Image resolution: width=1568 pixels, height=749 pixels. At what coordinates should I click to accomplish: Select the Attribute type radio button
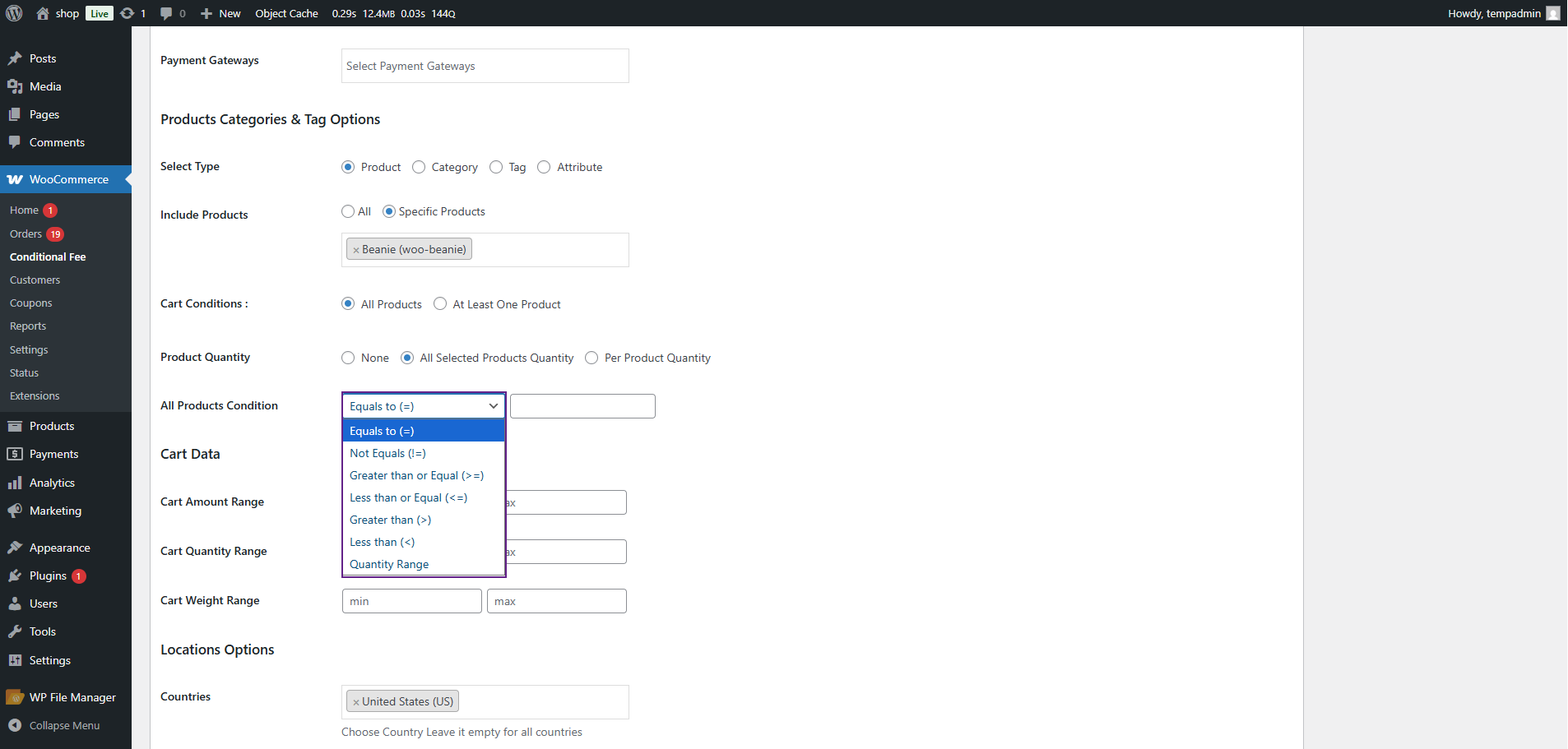[x=544, y=167]
